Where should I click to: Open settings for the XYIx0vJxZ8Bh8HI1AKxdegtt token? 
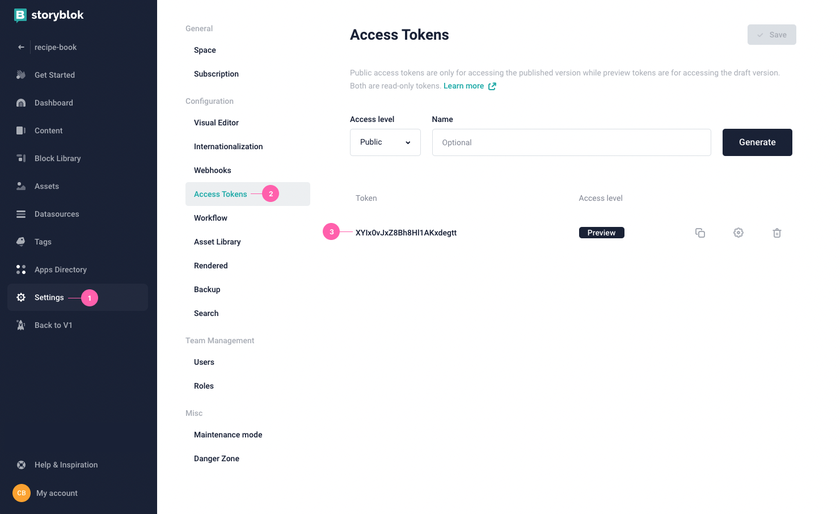coord(738,233)
